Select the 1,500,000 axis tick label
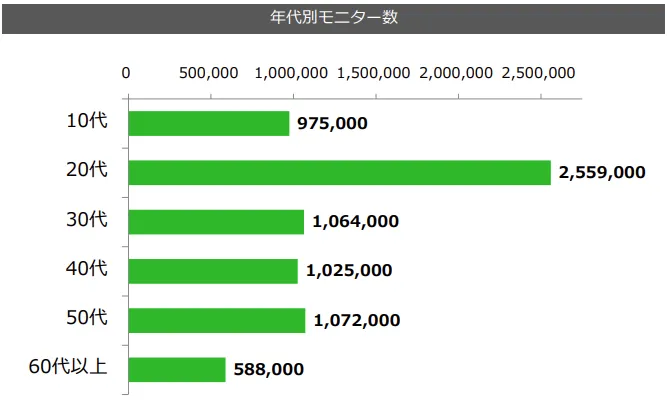Screen dimensions: 667x404 375,73
